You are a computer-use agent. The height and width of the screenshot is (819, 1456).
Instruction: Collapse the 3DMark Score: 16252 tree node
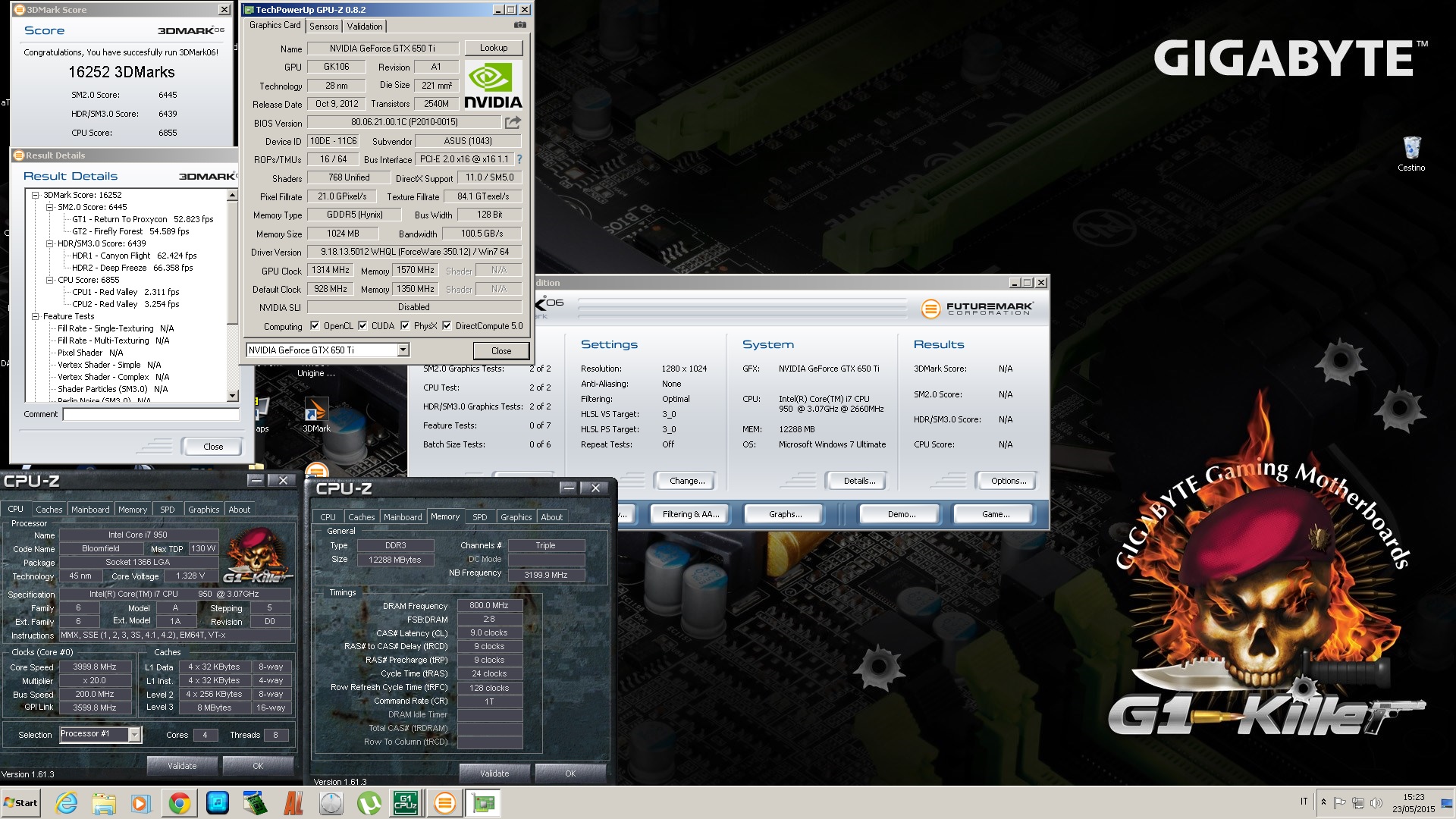click(35, 195)
